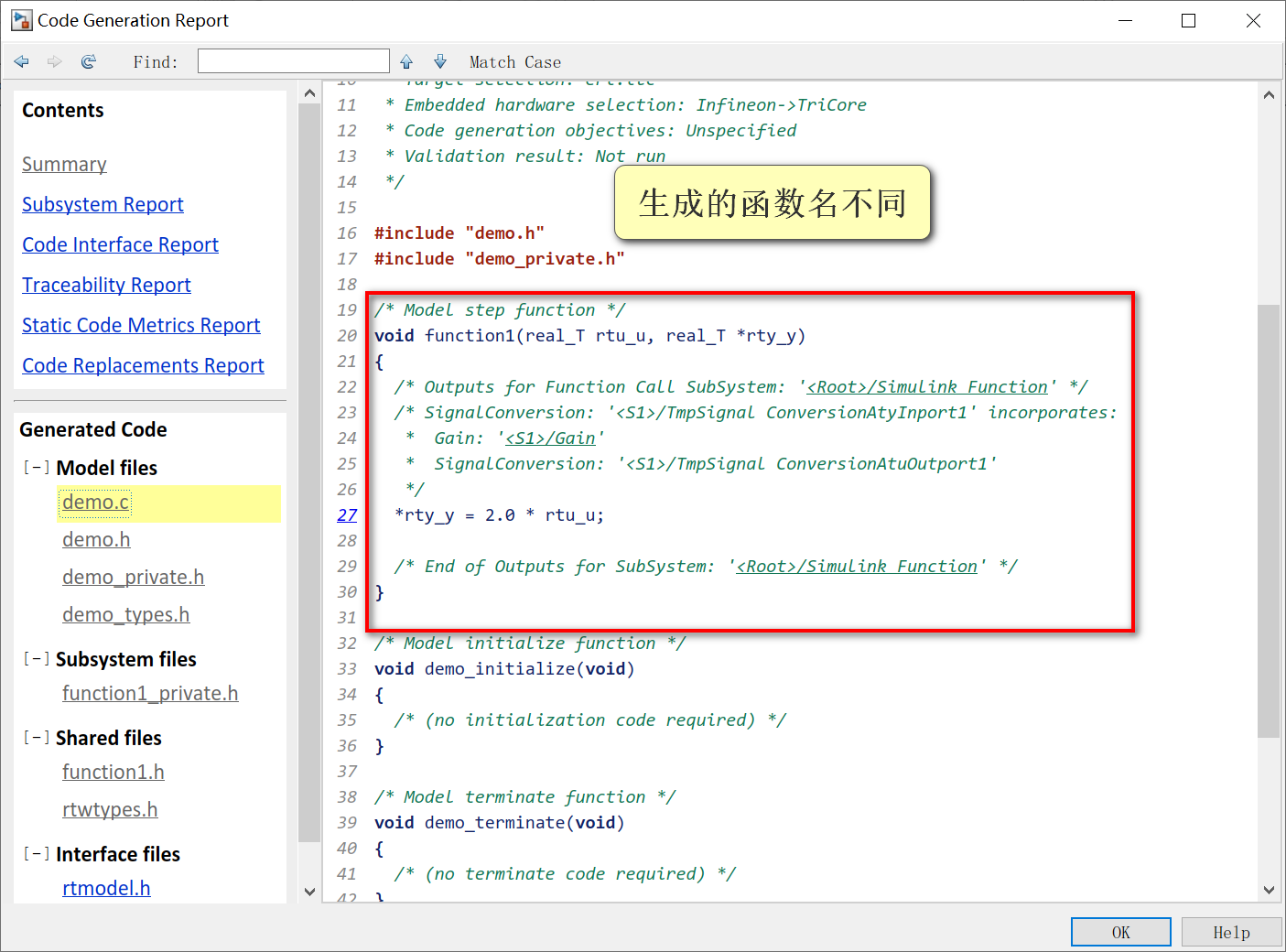Click the Help button

(1231, 932)
